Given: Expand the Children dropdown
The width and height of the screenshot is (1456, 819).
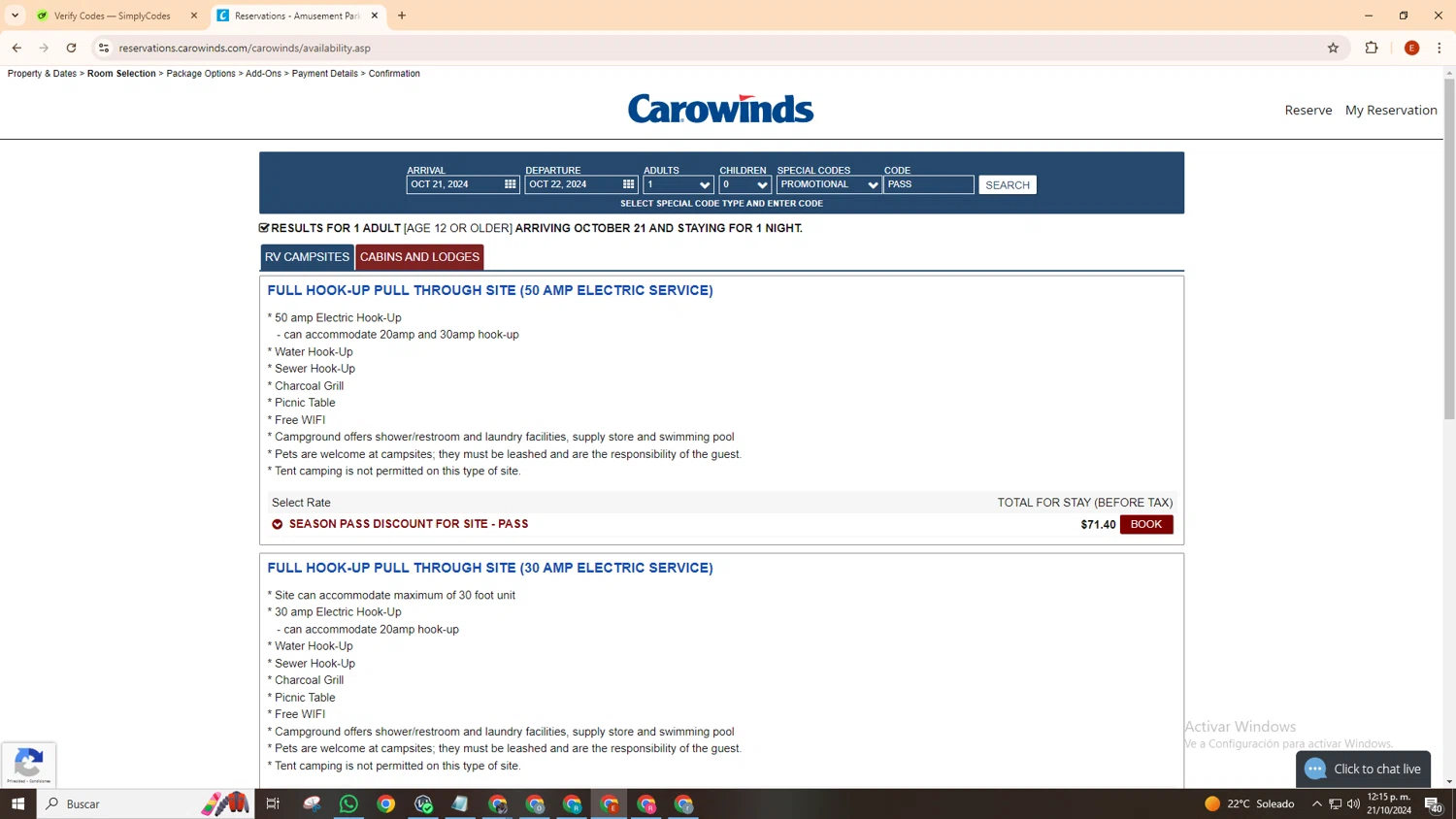Looking at the screenshot, I should (x=745, y=184).
